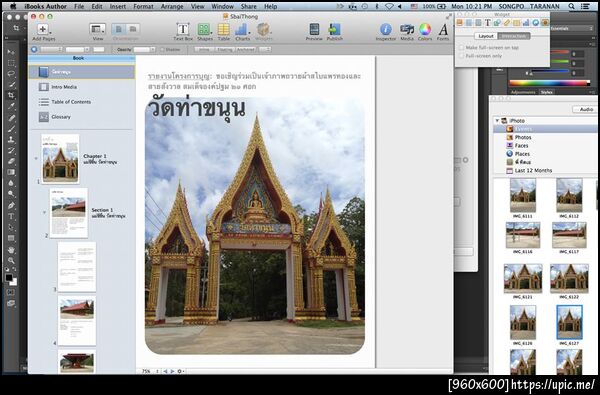The height and width of the screenshot is (395, 600).
Task: Open the Table tool in toolbar
Action: pyautogui.click(x=223, y=32)
